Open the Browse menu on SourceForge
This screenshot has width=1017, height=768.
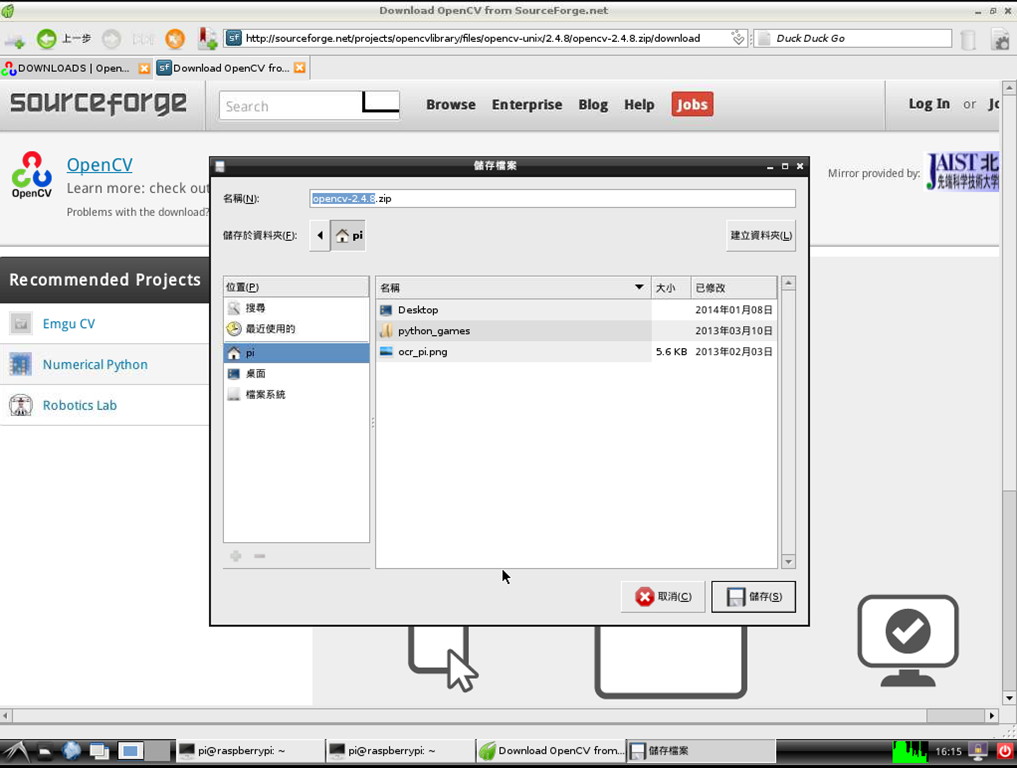(x=451, y=104)
